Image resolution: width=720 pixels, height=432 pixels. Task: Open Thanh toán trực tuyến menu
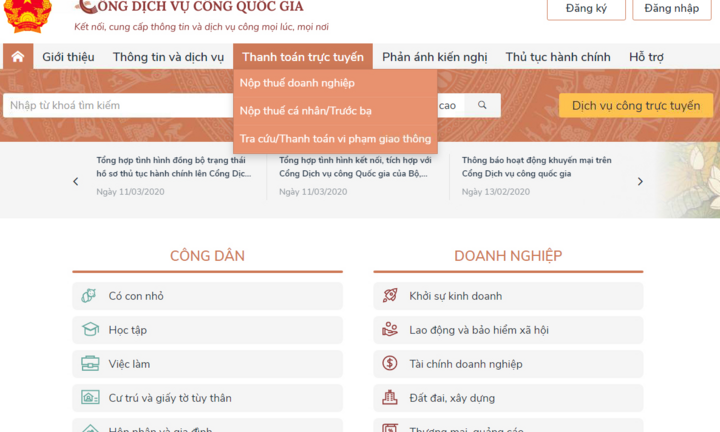click(x=303, y=57)
